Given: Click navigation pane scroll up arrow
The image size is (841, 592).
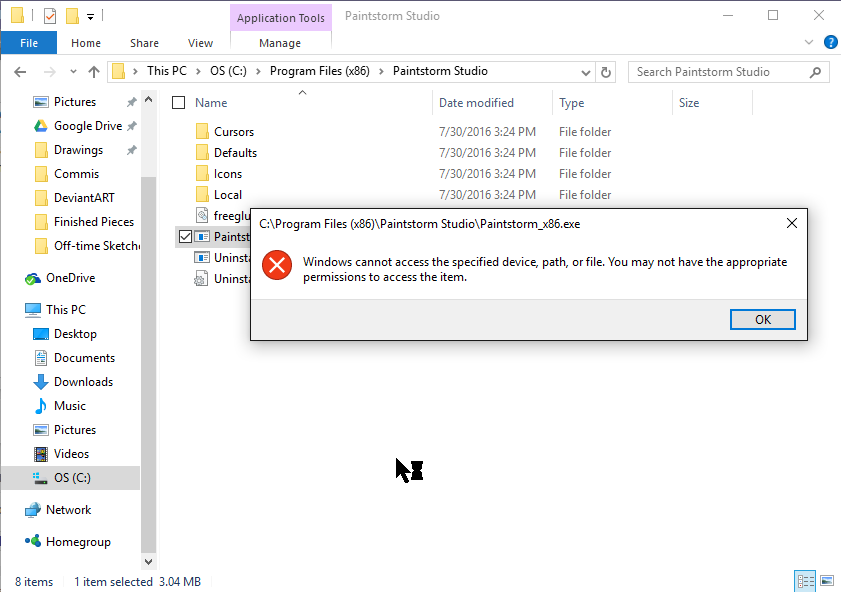Looking at the screenshot, I should click(x=149, y=100).
